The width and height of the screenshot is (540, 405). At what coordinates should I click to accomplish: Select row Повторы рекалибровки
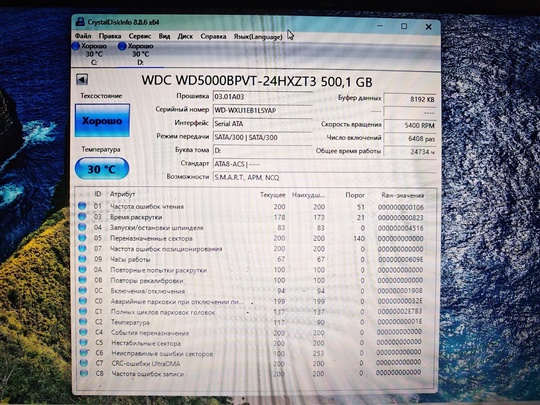pos(256,280)
